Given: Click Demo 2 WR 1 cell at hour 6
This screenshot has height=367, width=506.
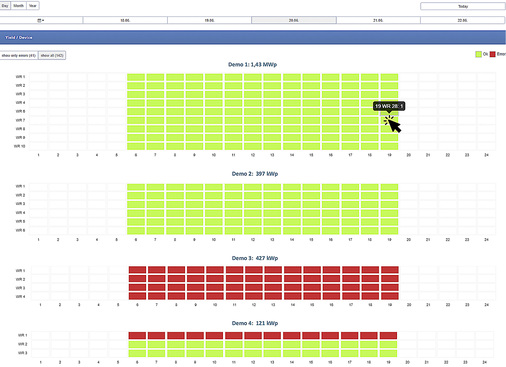Looking at the screenshot, I should [136, 187].
